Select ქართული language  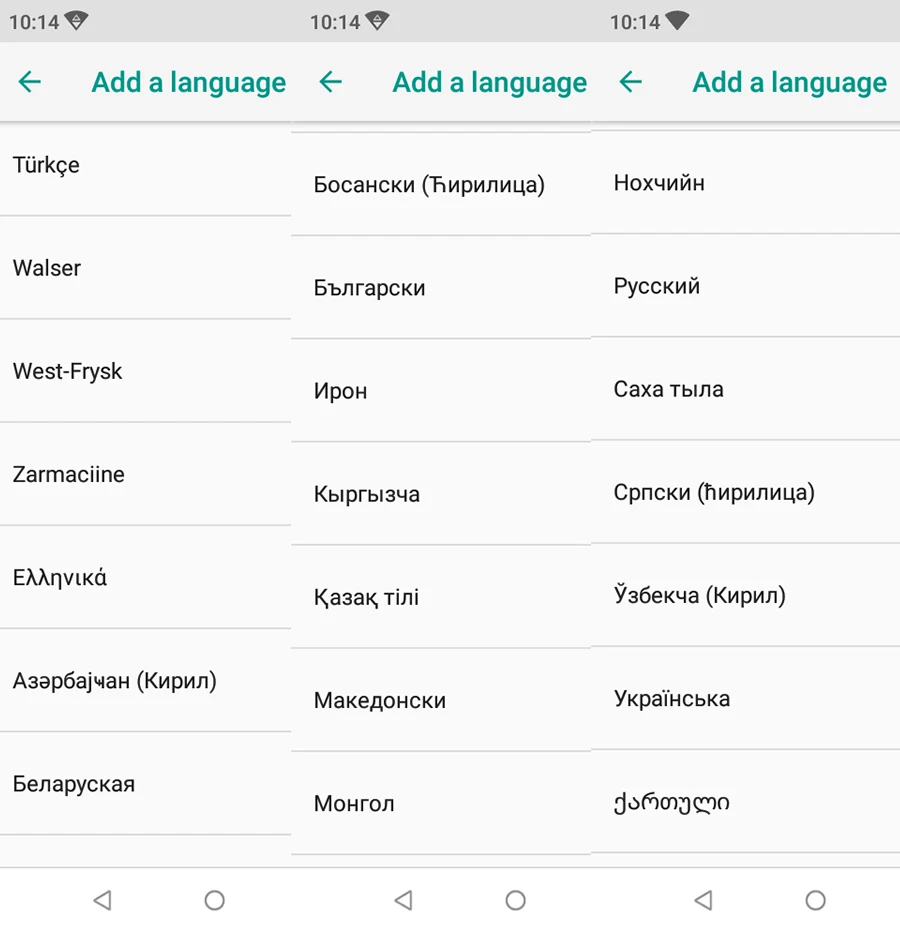[745, 801]
